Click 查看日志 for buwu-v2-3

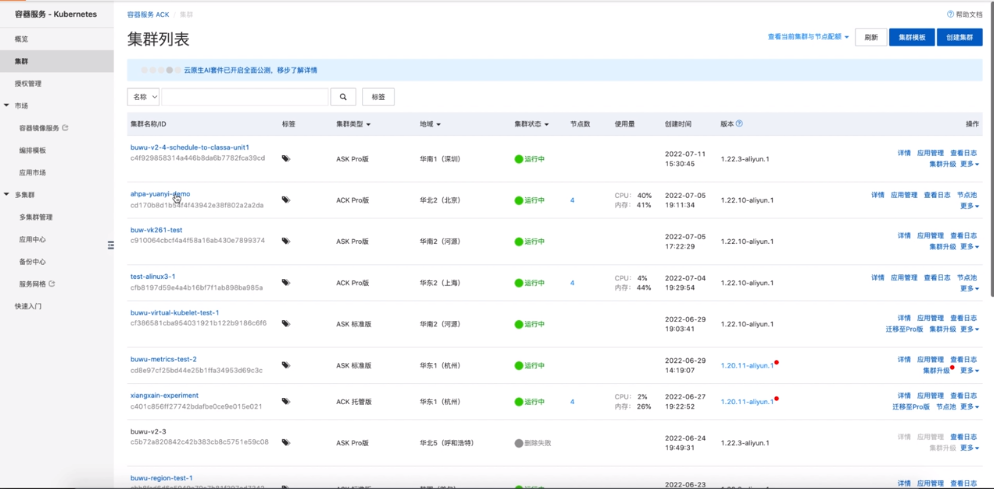(x=964, y=437)
